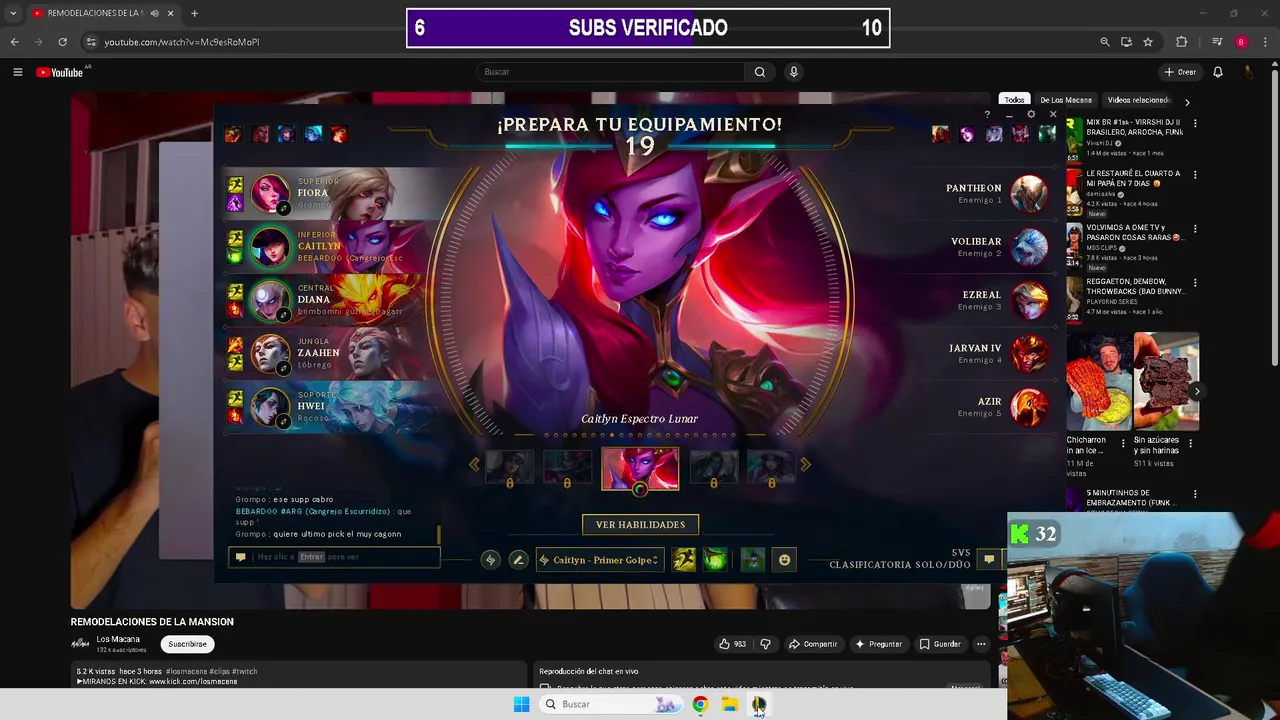The image size is (1280, 720).
Task: Click the Windows taskbar Buscar search box
Action: pos(610,704)
